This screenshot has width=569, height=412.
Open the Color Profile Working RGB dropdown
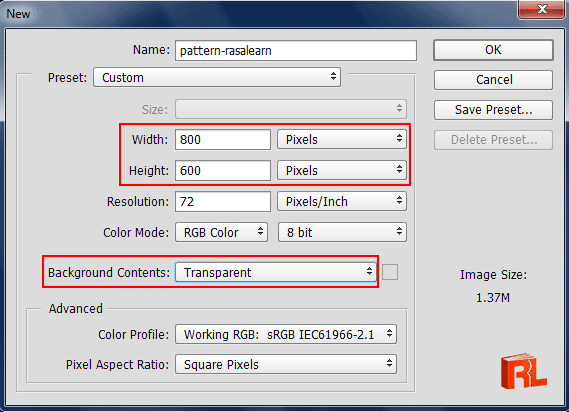(x=286, y=334)
